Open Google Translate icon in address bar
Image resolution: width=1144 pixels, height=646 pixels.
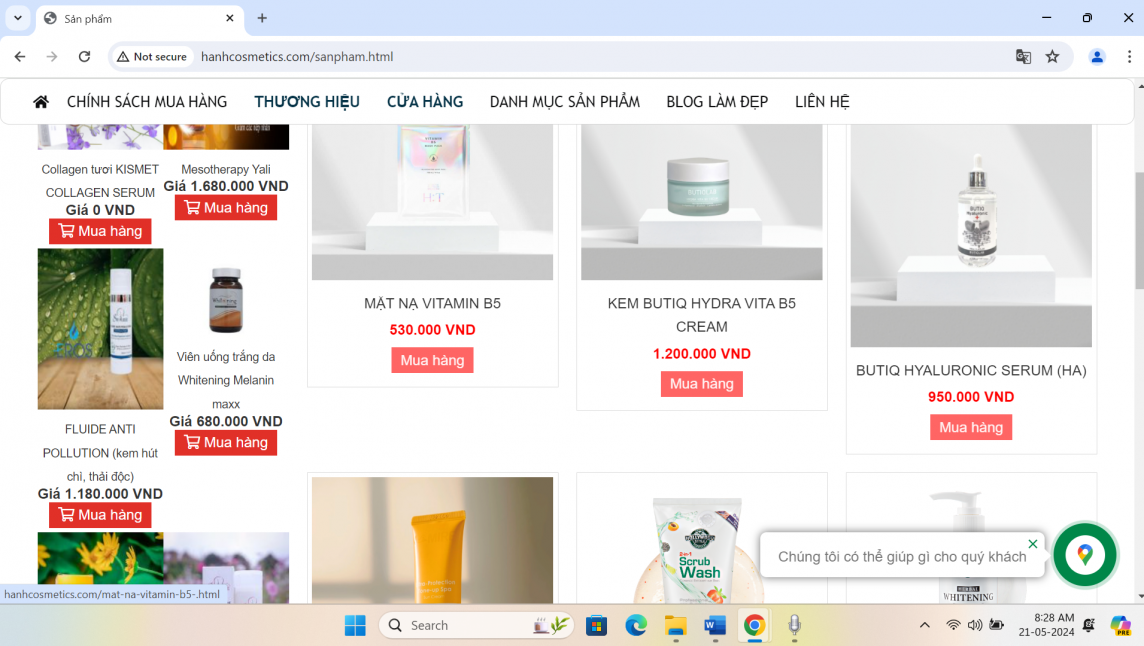(x=1023, y=57)
